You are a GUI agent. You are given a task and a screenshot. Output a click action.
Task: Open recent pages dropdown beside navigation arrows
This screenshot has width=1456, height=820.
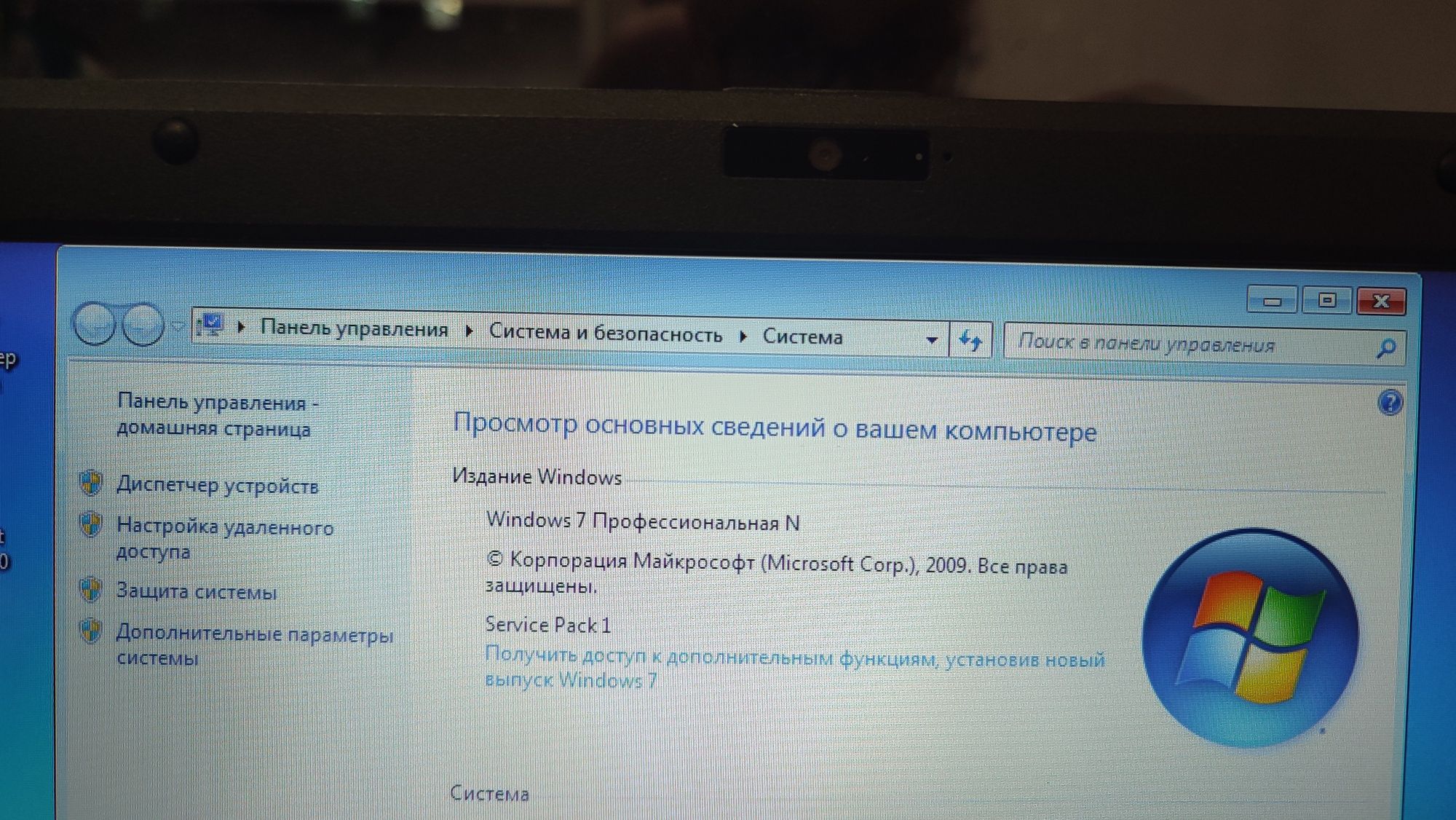[x=177, y=326]
